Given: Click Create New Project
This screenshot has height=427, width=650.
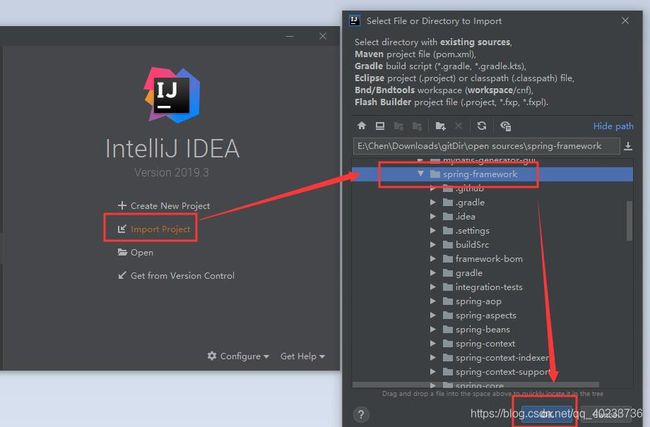Looking at the screenshot, I should 170,206.
